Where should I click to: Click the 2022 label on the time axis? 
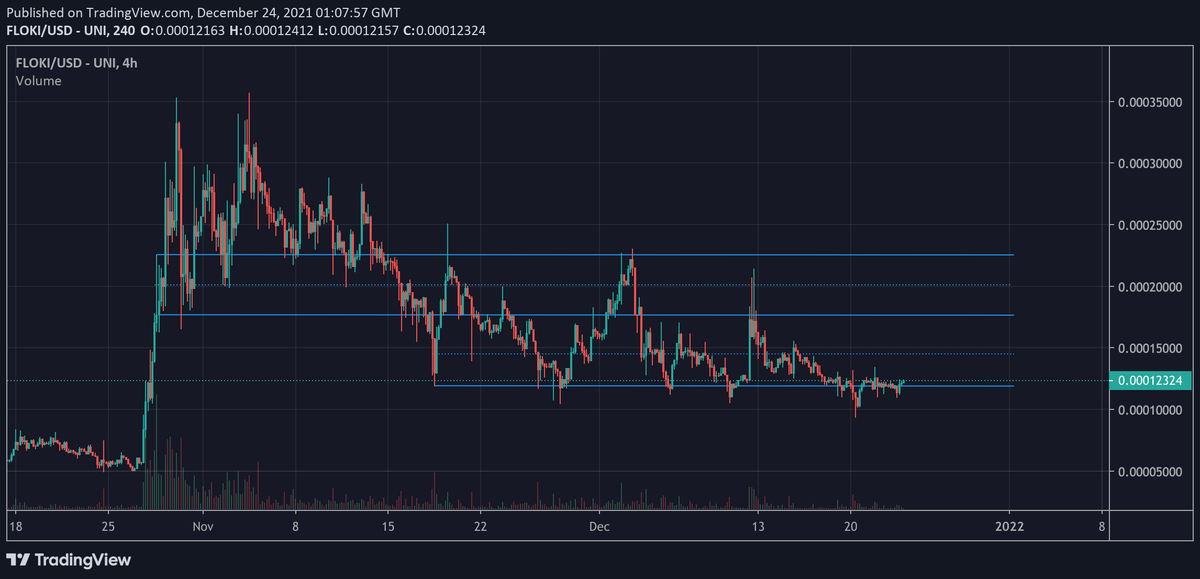(x=1011, y=525)
